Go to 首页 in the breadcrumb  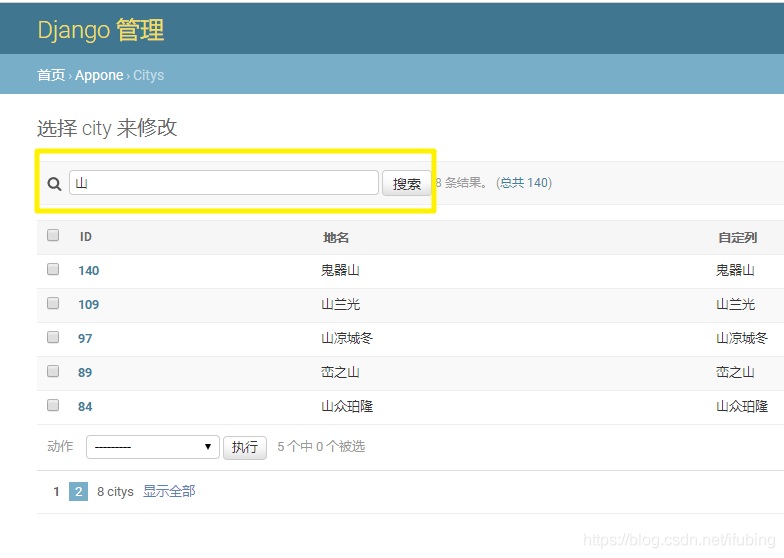click(x=51, y=75)
